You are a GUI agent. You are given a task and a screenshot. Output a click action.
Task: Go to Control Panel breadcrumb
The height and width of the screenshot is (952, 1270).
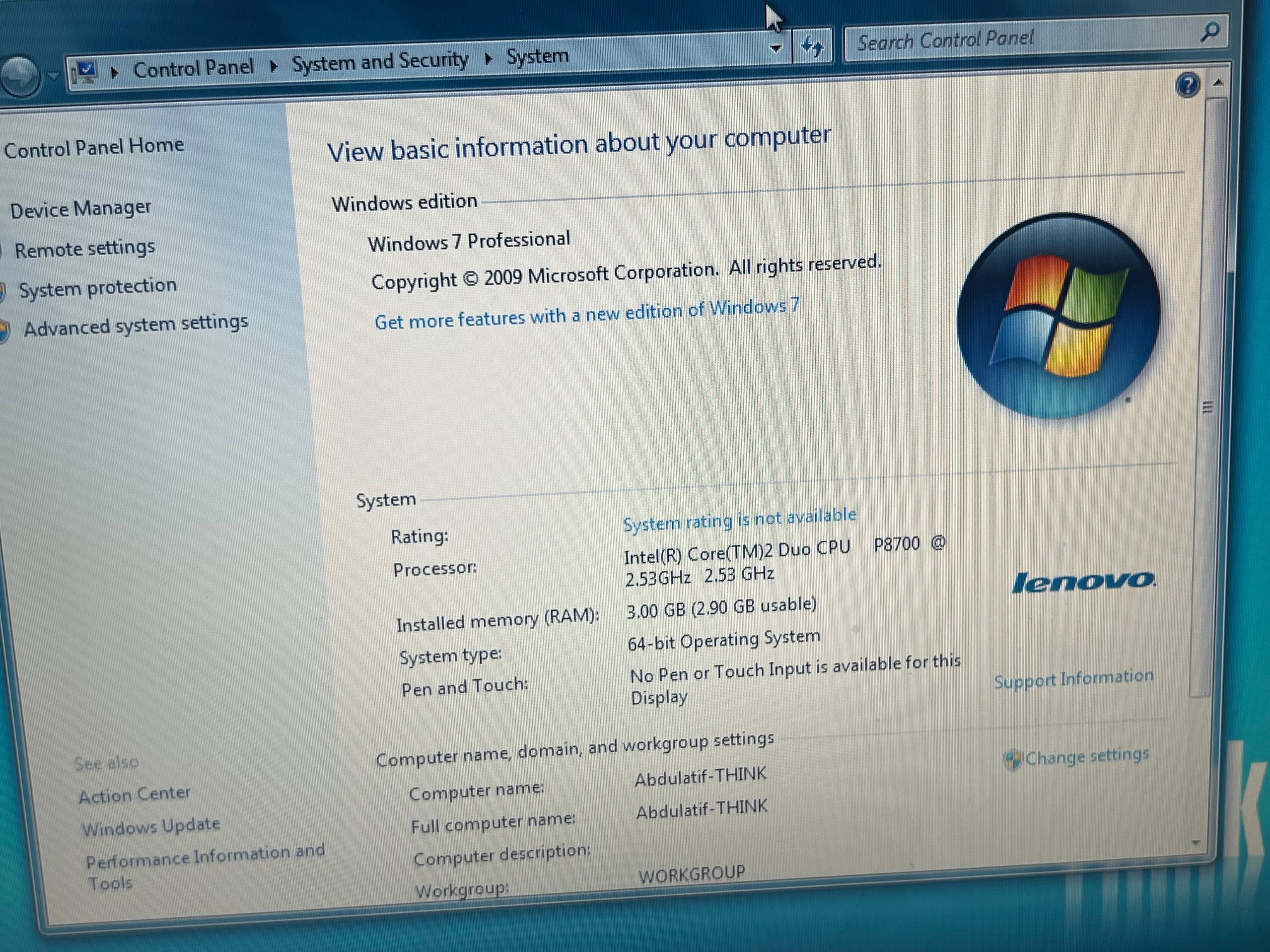coord(193,67)
